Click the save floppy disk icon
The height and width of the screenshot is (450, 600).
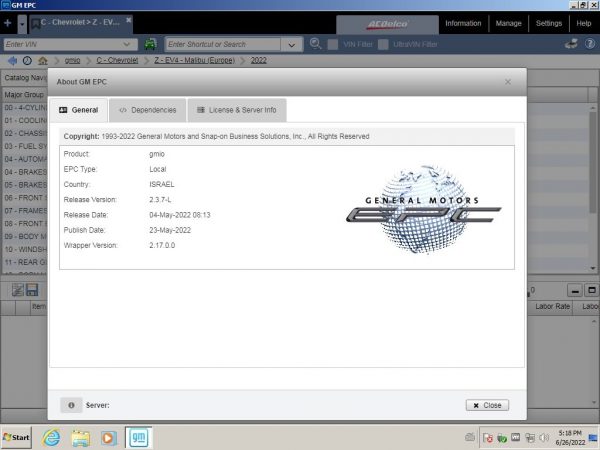[32, 290]
